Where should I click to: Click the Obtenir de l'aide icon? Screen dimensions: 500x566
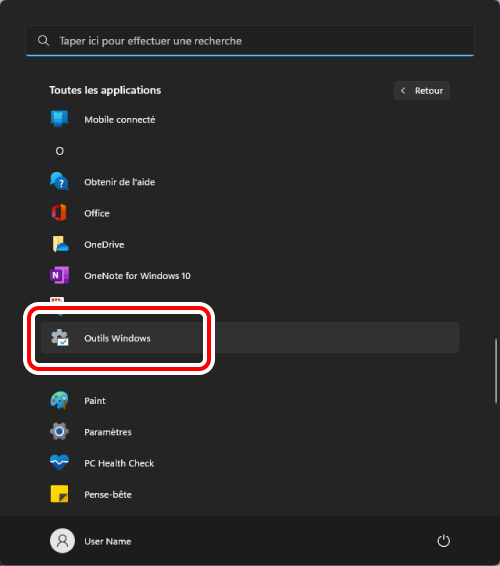tap(59, 182)
